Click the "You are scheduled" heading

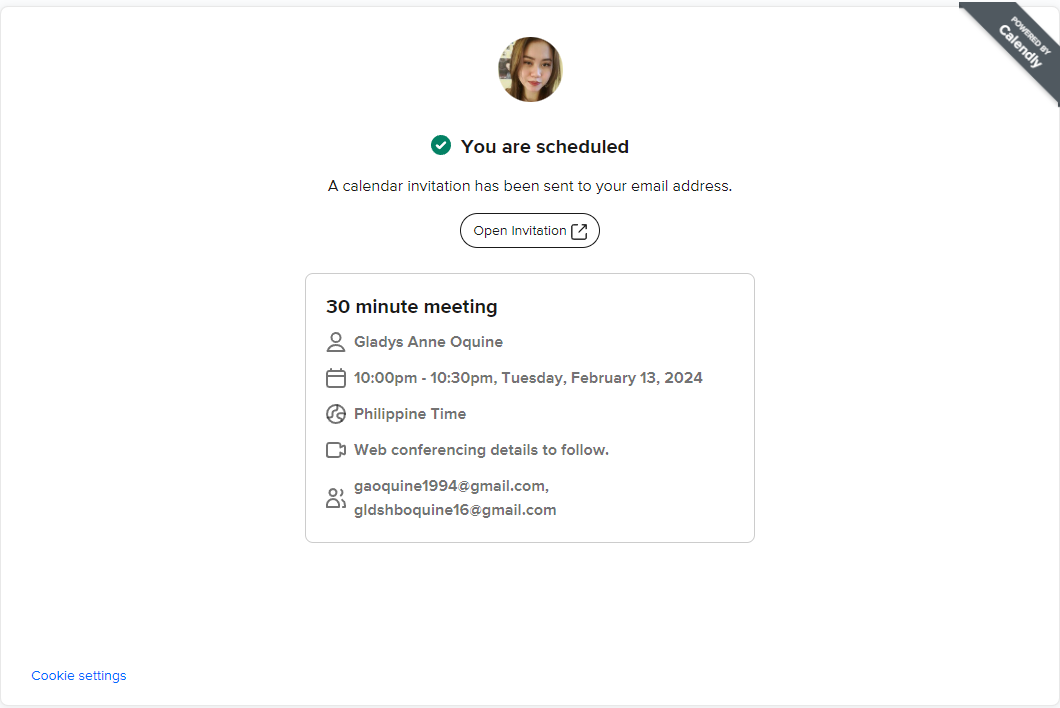point(544,147)
